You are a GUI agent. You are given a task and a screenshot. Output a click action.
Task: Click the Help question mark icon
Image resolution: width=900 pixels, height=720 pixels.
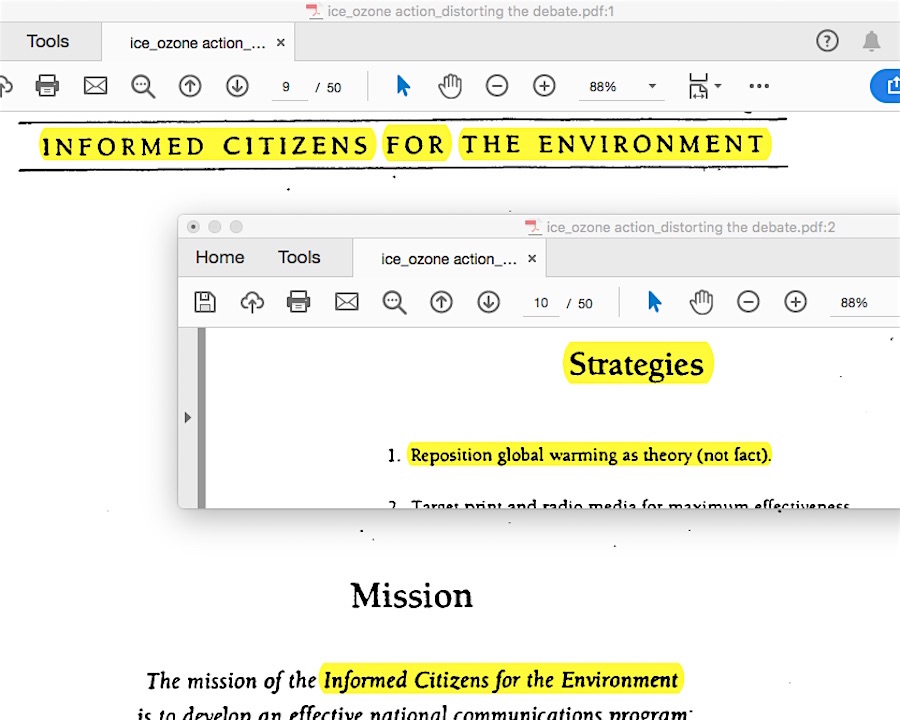827,41
